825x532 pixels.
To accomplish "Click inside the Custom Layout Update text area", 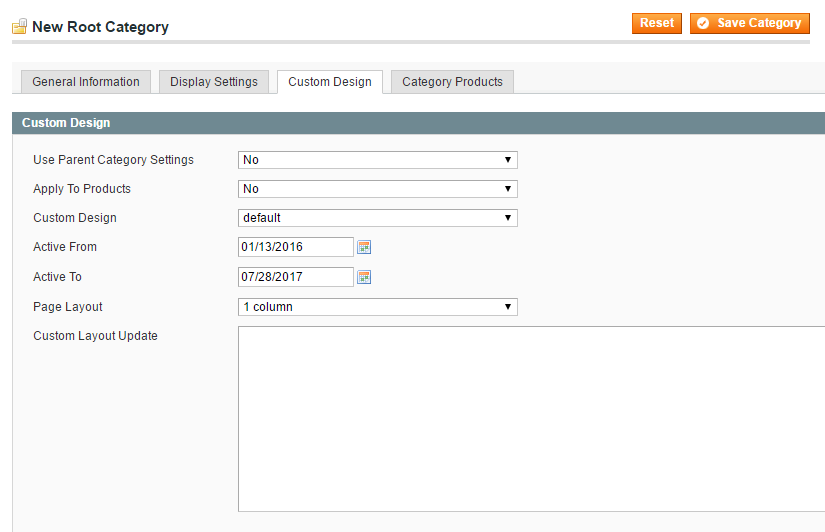I will coord(530,418).
